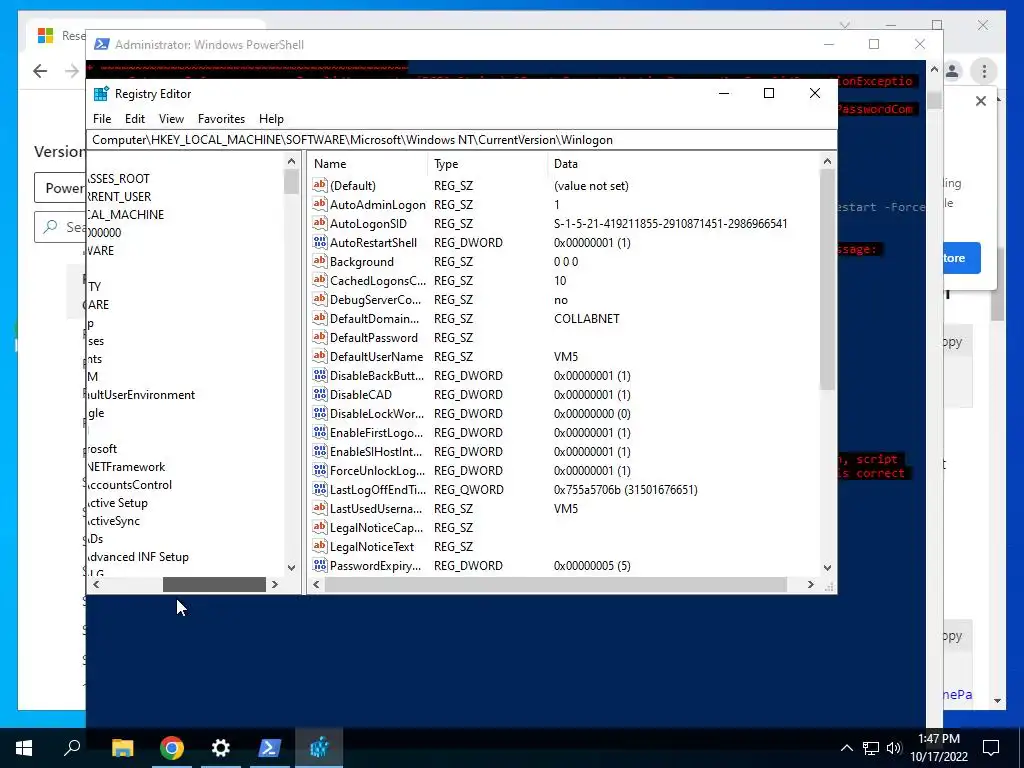Click the Registry Editor title bar icon
1024x768 pixels.
coord(101,93)
